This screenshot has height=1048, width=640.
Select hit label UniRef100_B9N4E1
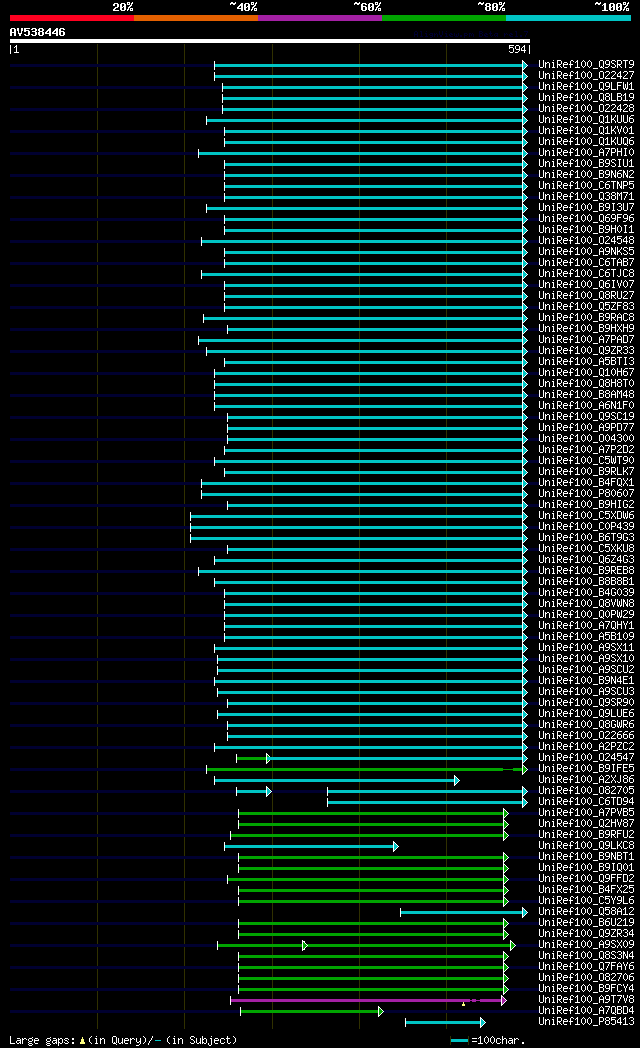[587, 681]
